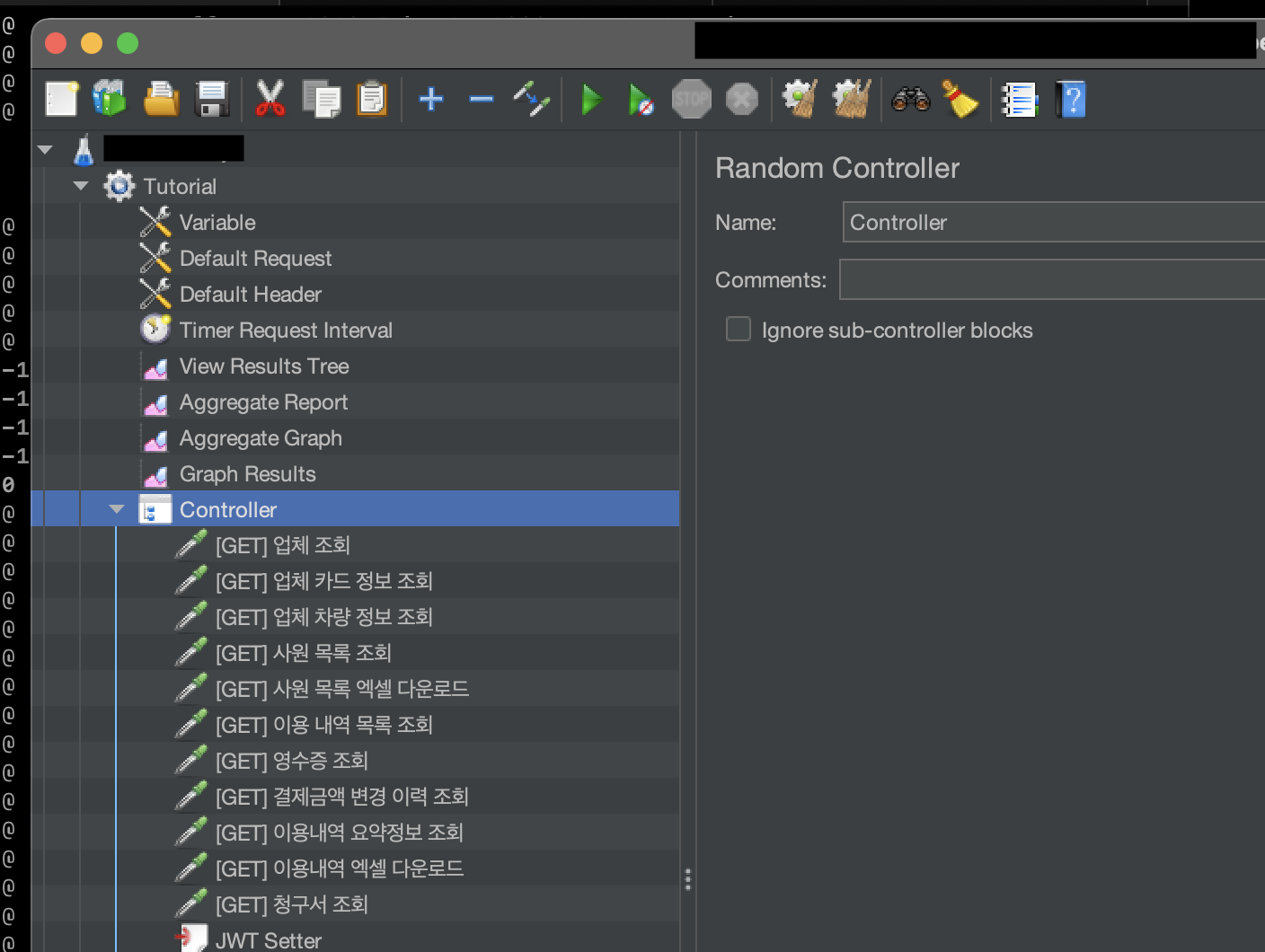Click the Tutorial gear icon
Screen dimensions: 1265x952
pos(119,186)
